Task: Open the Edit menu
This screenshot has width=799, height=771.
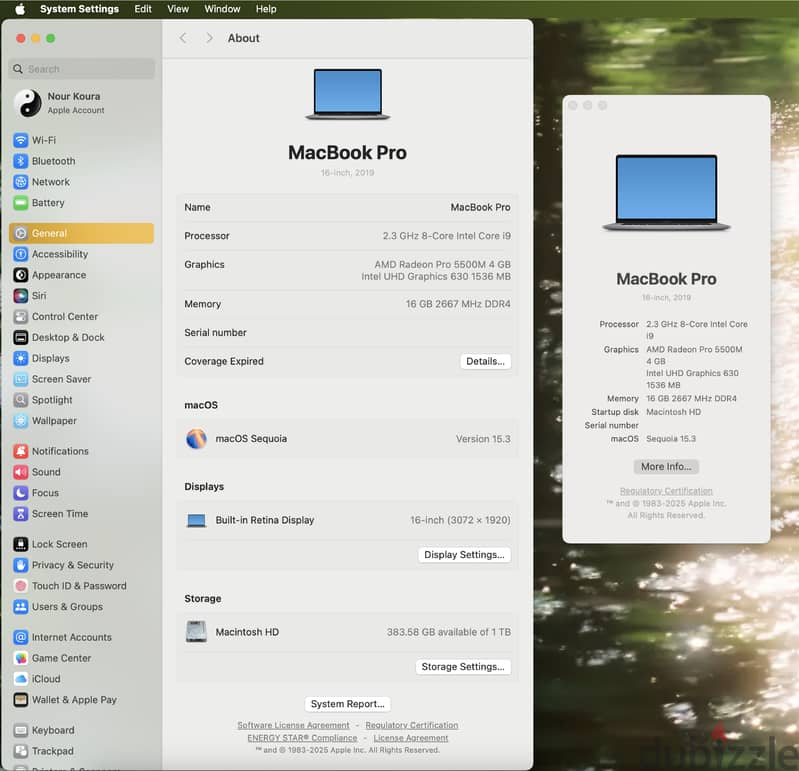Action: coord(143,9)
